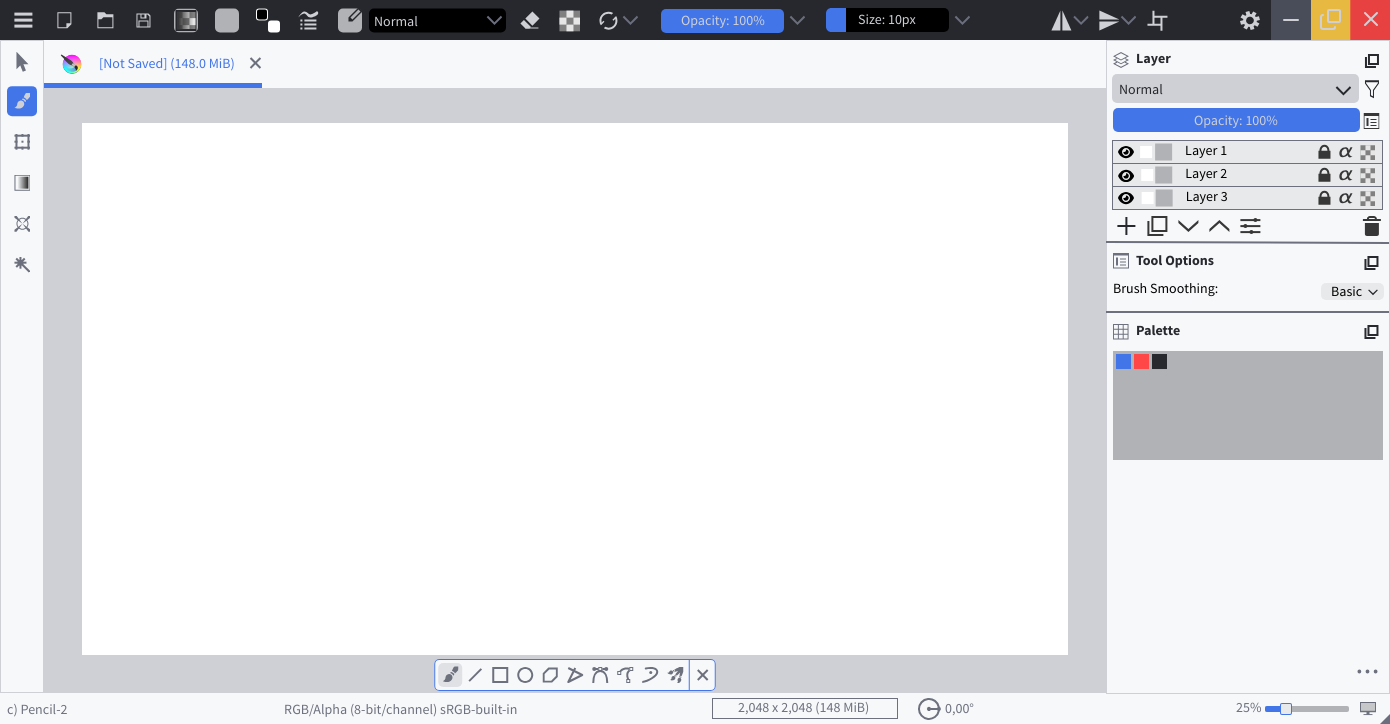Click the Layer panel Opacity: 100% slider

[x=1236, y=120]
